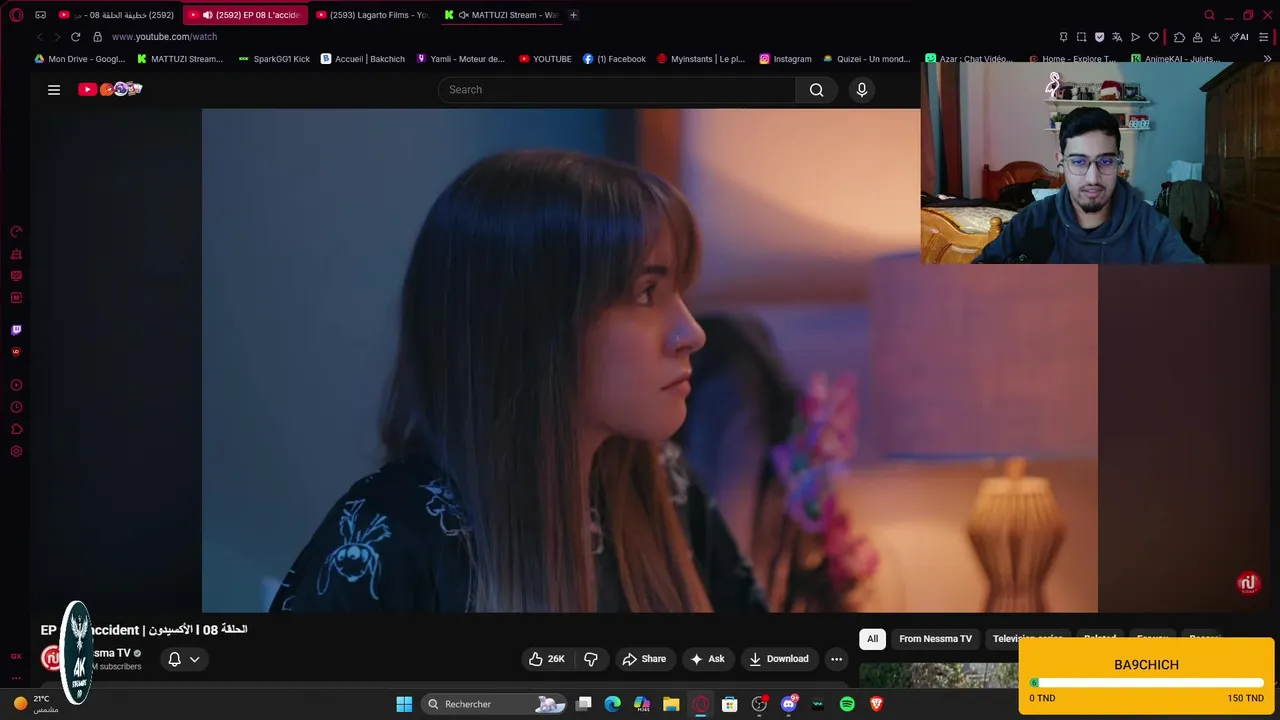The width and height of the screenshot is (1280, 720).
Task: Open the Facebook bookmark
Action: 614,59
